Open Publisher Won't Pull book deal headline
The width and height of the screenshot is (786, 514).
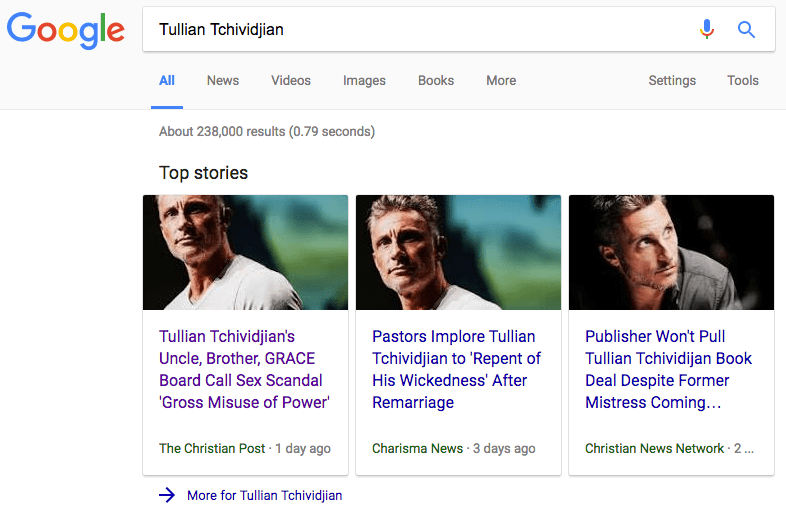pos(669,369)
